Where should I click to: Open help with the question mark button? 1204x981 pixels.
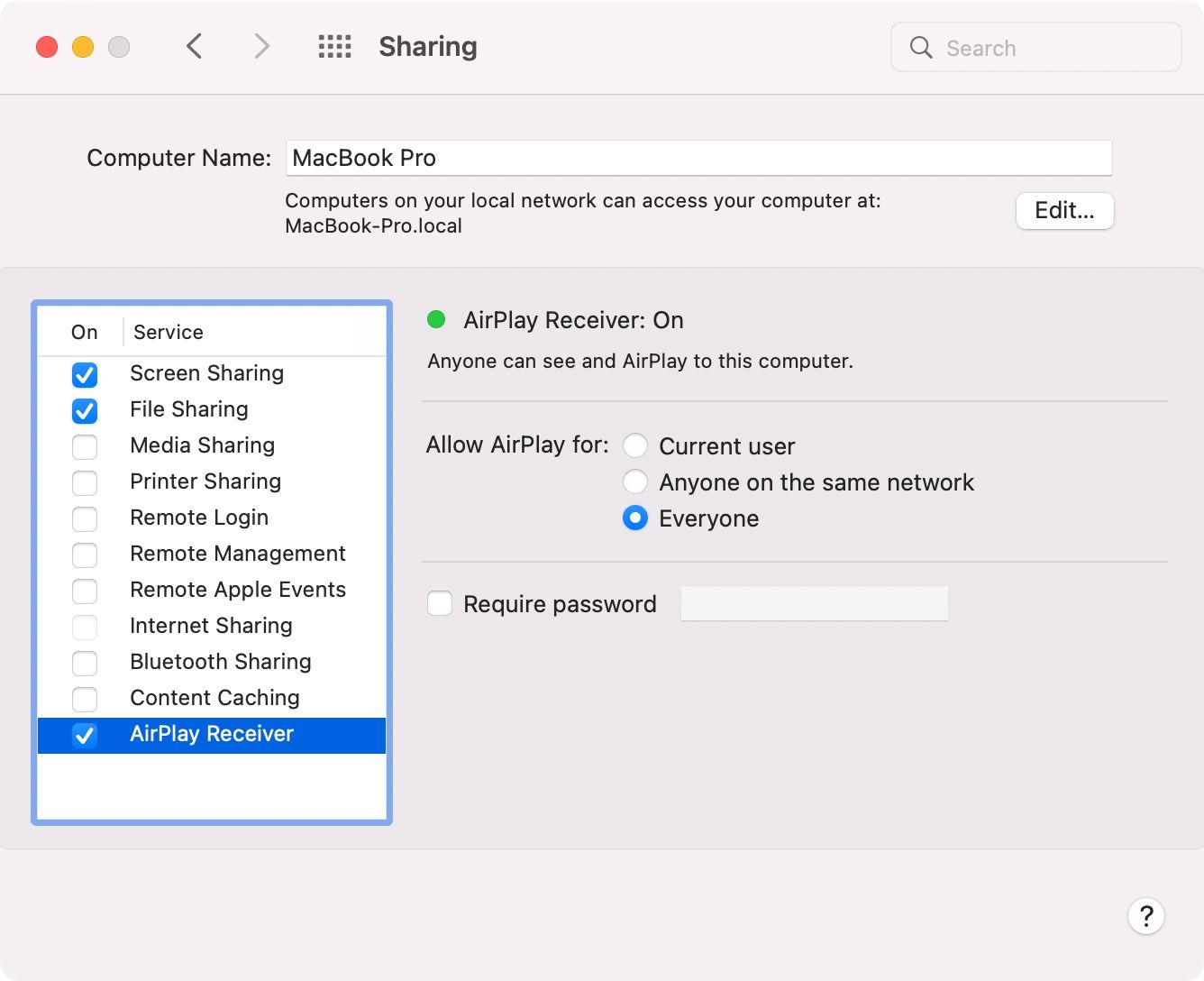1146,916
